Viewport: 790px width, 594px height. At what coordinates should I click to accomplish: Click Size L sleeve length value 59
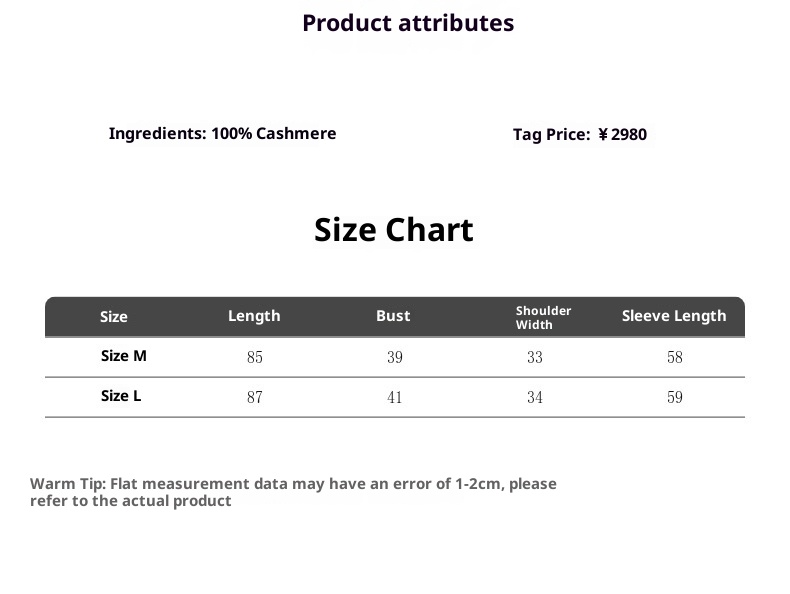675,397
